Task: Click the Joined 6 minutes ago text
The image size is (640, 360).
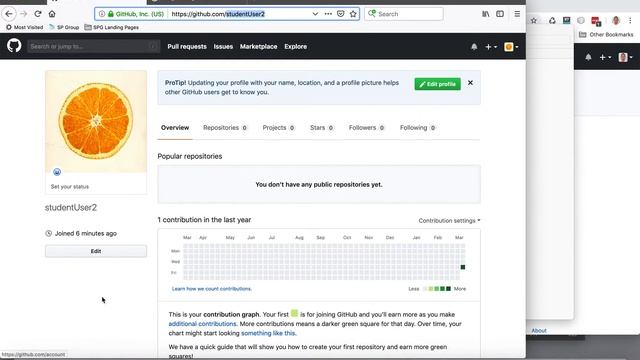Action: pos(86,233)
